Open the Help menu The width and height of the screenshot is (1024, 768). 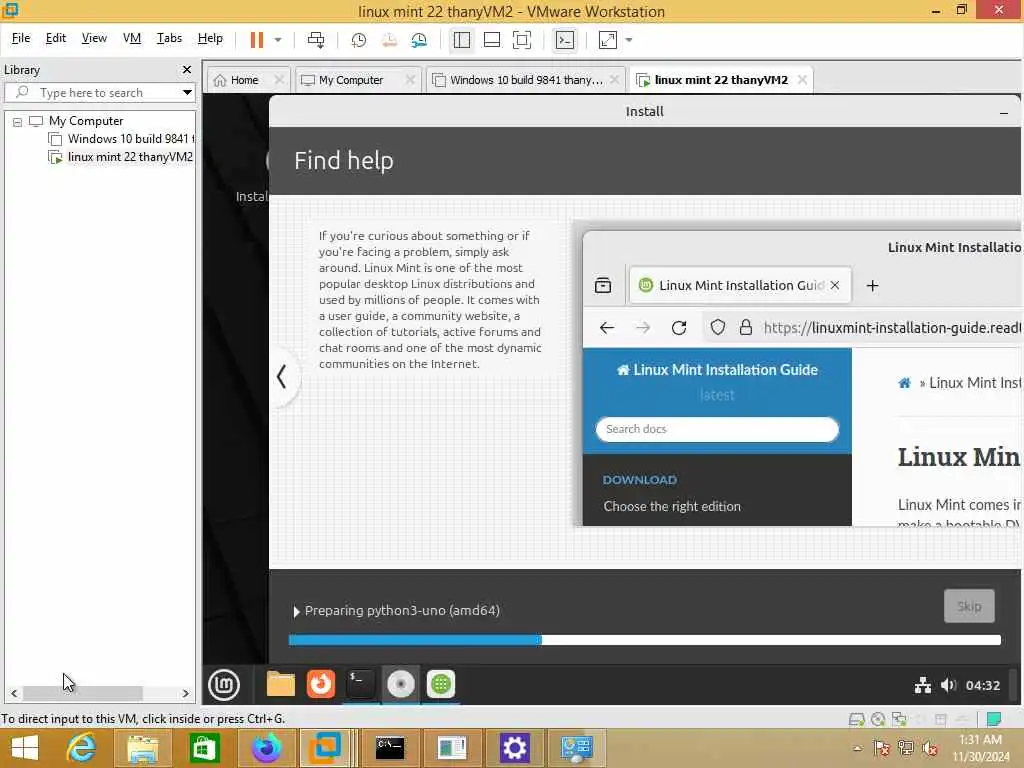point(210,38)
